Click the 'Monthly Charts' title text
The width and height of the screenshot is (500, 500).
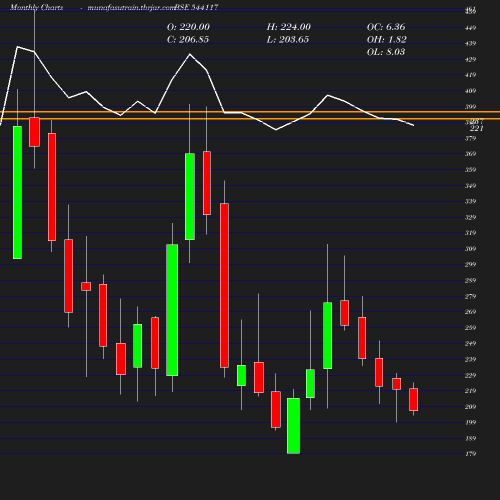coord(37,7)
